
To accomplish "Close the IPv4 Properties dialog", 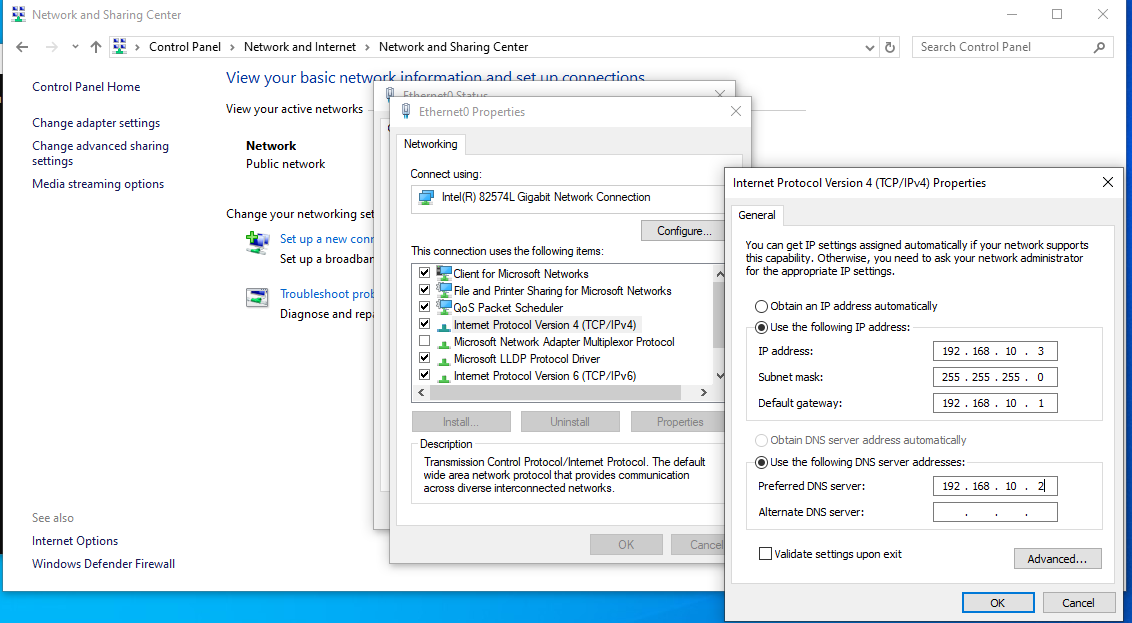I will (1107, 183).
